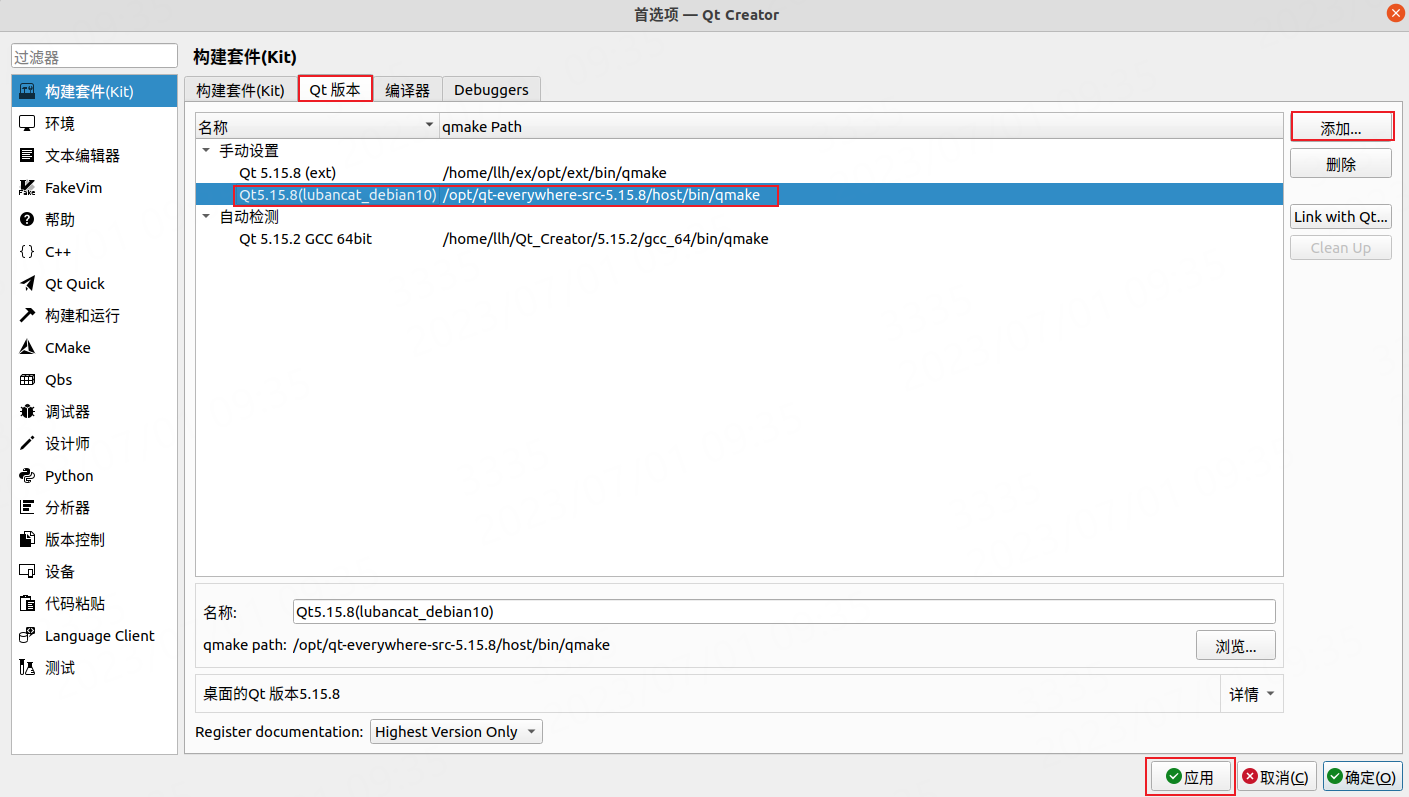Click the 名称 column sort arrow
Viewport: 1409px width, 797px height.
click(x=430, y=126)
